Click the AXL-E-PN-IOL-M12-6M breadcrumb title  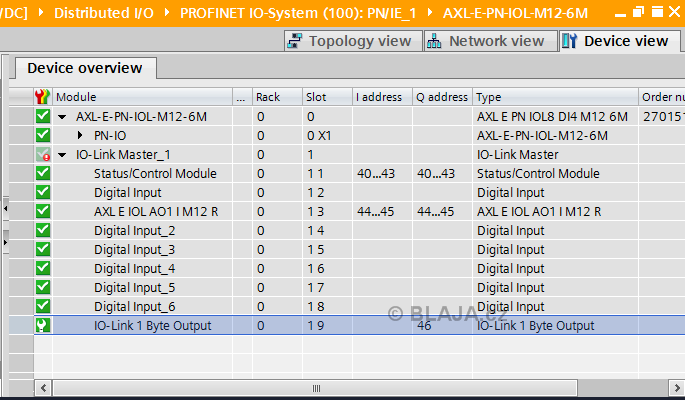pyautogui.click(x=515, y=13)
